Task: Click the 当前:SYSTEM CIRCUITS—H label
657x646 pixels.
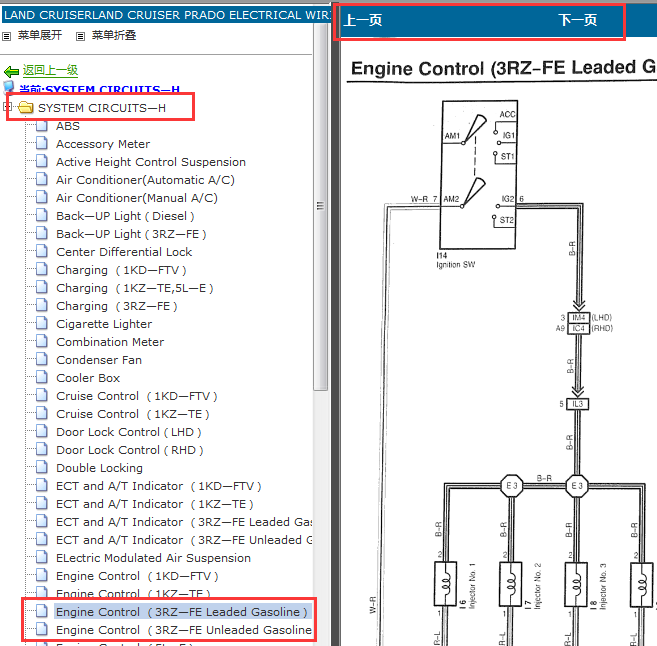Action: click(99, 89)
